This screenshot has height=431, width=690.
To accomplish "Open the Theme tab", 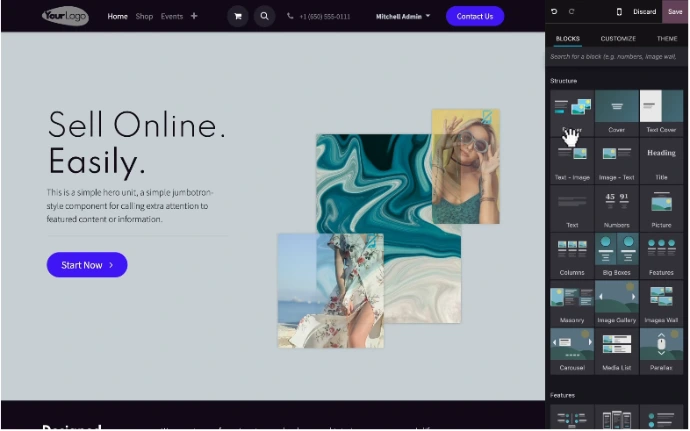I will pyautogui.click(x=666, y=38).
